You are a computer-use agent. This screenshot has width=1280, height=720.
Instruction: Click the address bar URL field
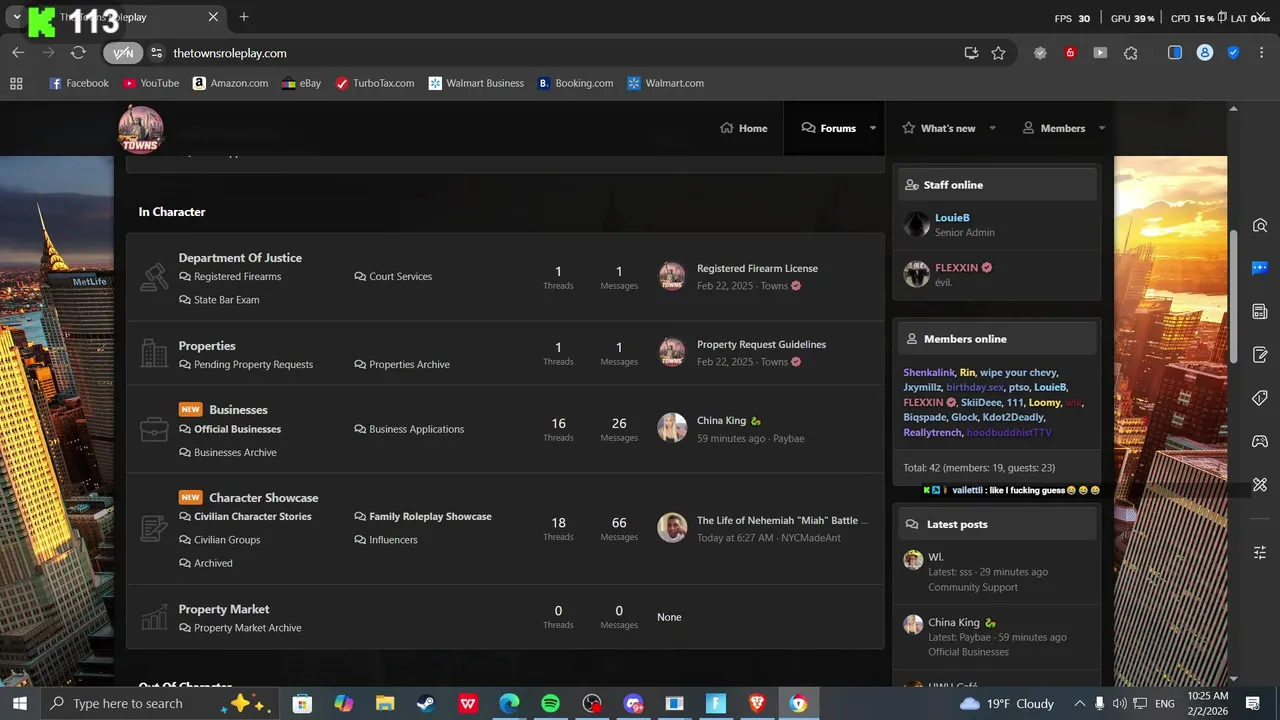560,53
